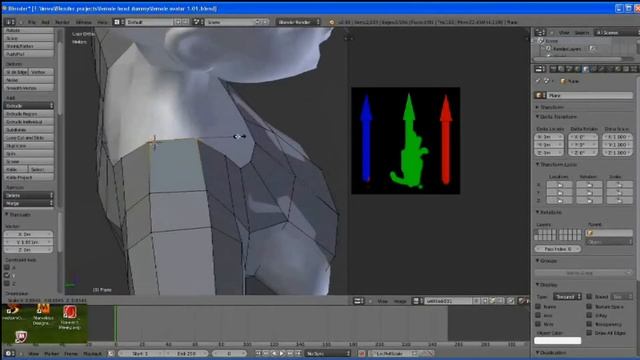Toggle the Draw All Edges checkbox

click(x=589, y=333)
